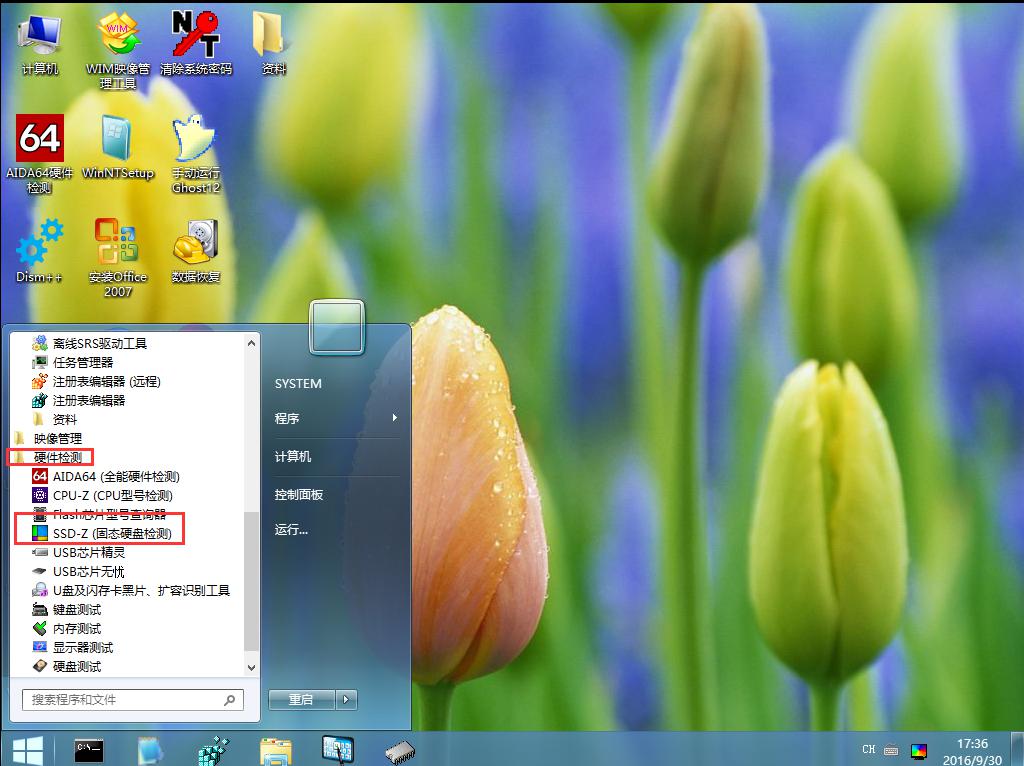Launch WIM映像管理工具 from the desktop
The width and height of the screenshot is (1024, 766).
tap(118, 50)
